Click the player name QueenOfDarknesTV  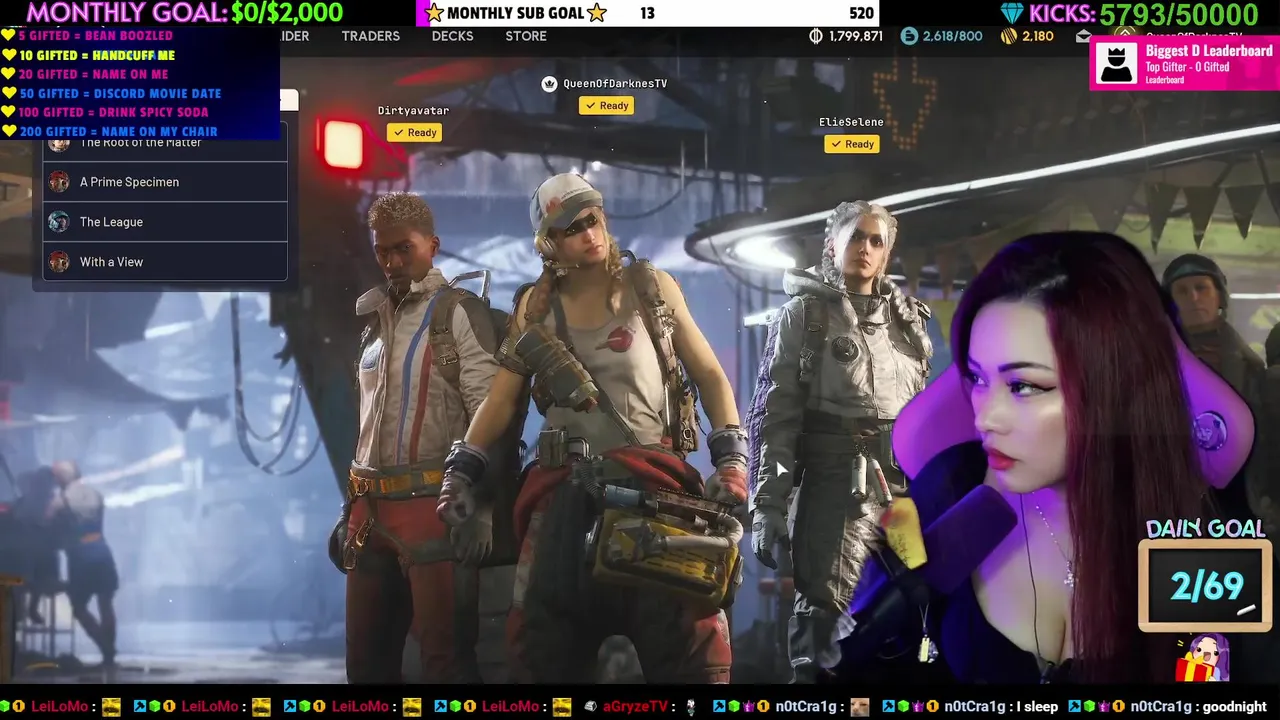[615, 84]
